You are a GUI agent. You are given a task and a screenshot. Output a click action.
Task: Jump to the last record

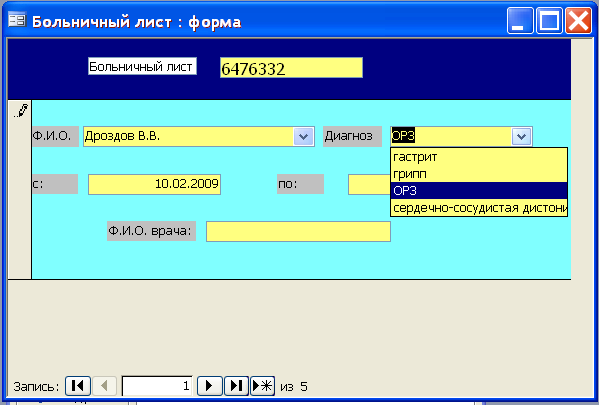point(236,386)
